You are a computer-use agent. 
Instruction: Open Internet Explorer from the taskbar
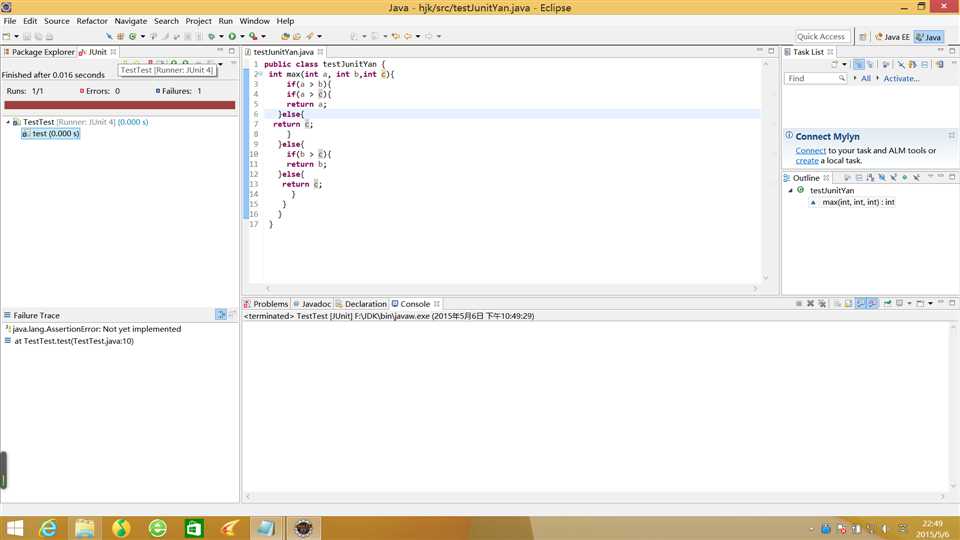[x=48, y=528]
